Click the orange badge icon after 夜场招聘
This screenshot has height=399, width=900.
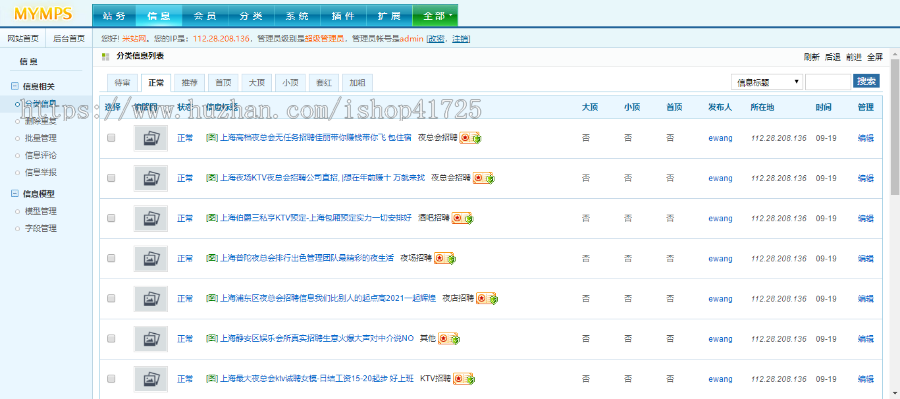click(x=445, y=258)
